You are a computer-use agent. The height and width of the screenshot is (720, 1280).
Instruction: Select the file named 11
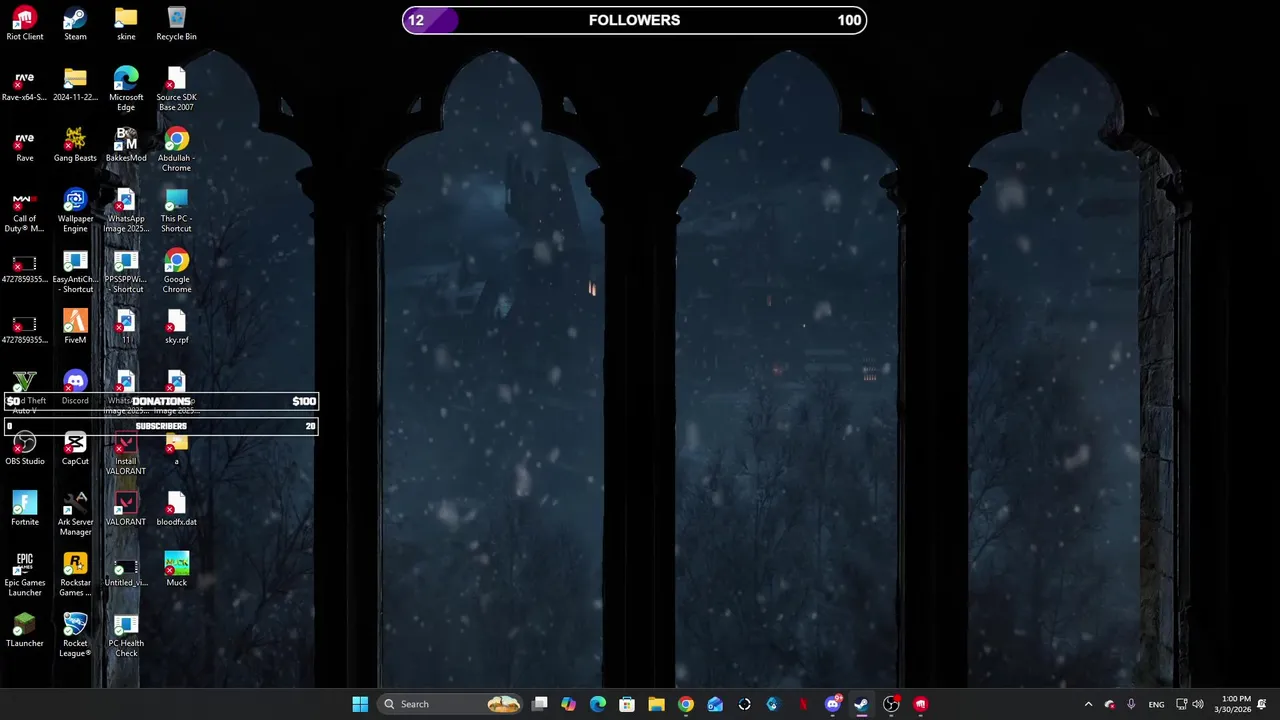(126, 328)
